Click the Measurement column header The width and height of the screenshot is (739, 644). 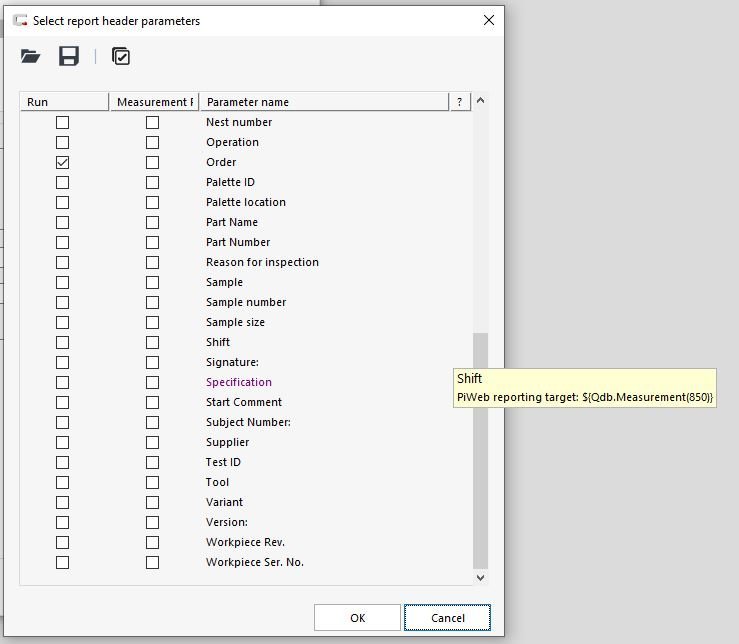click(153, 102)
